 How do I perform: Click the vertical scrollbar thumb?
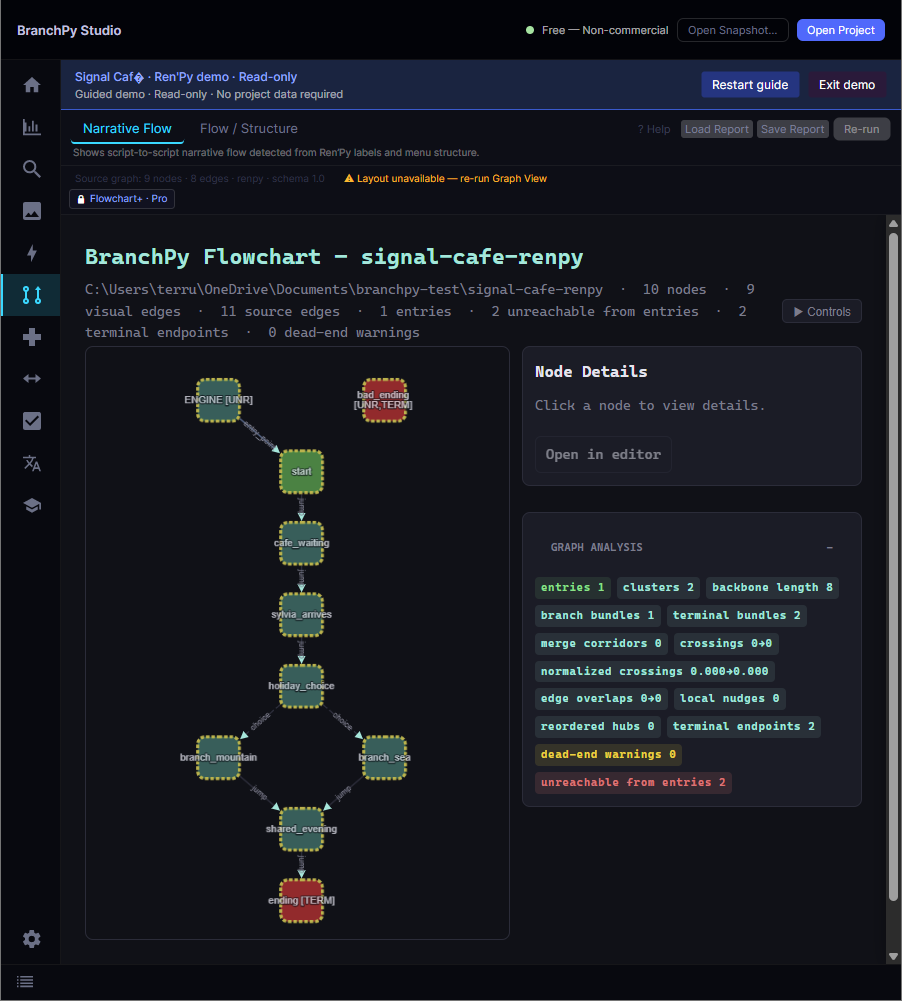point(893,566)
